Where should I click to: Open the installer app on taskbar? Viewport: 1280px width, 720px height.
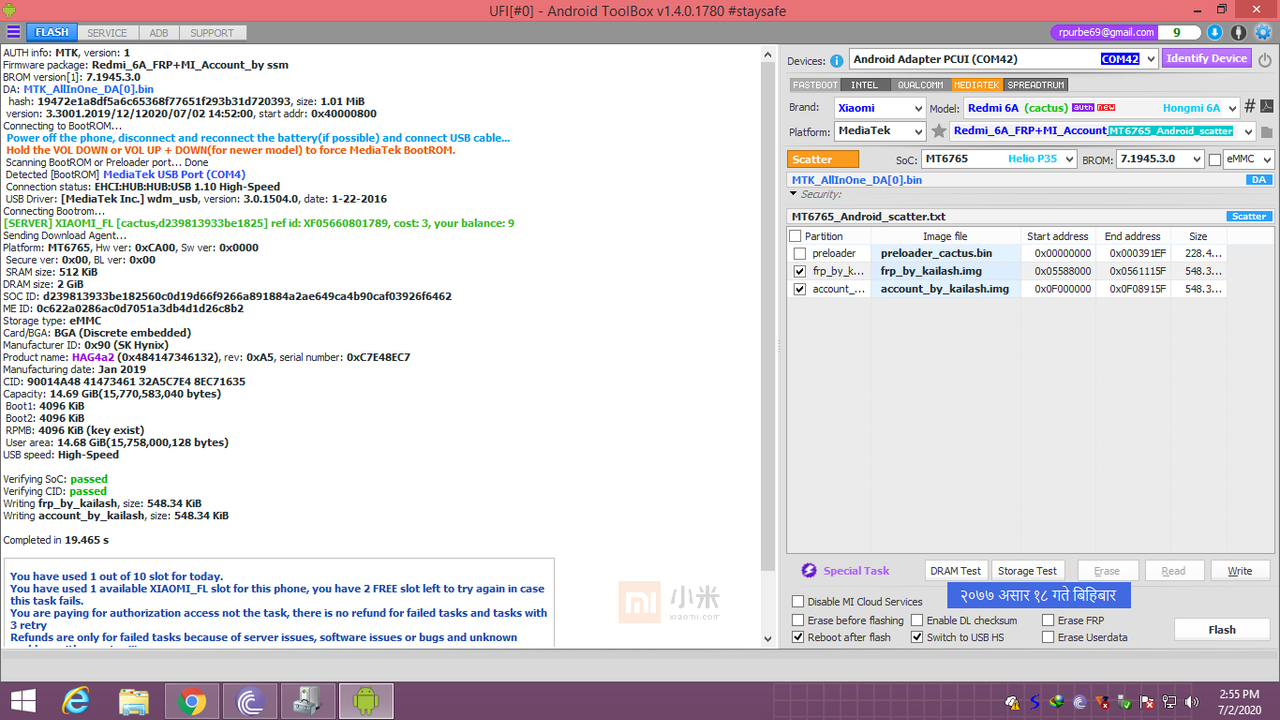pos(307,702)
